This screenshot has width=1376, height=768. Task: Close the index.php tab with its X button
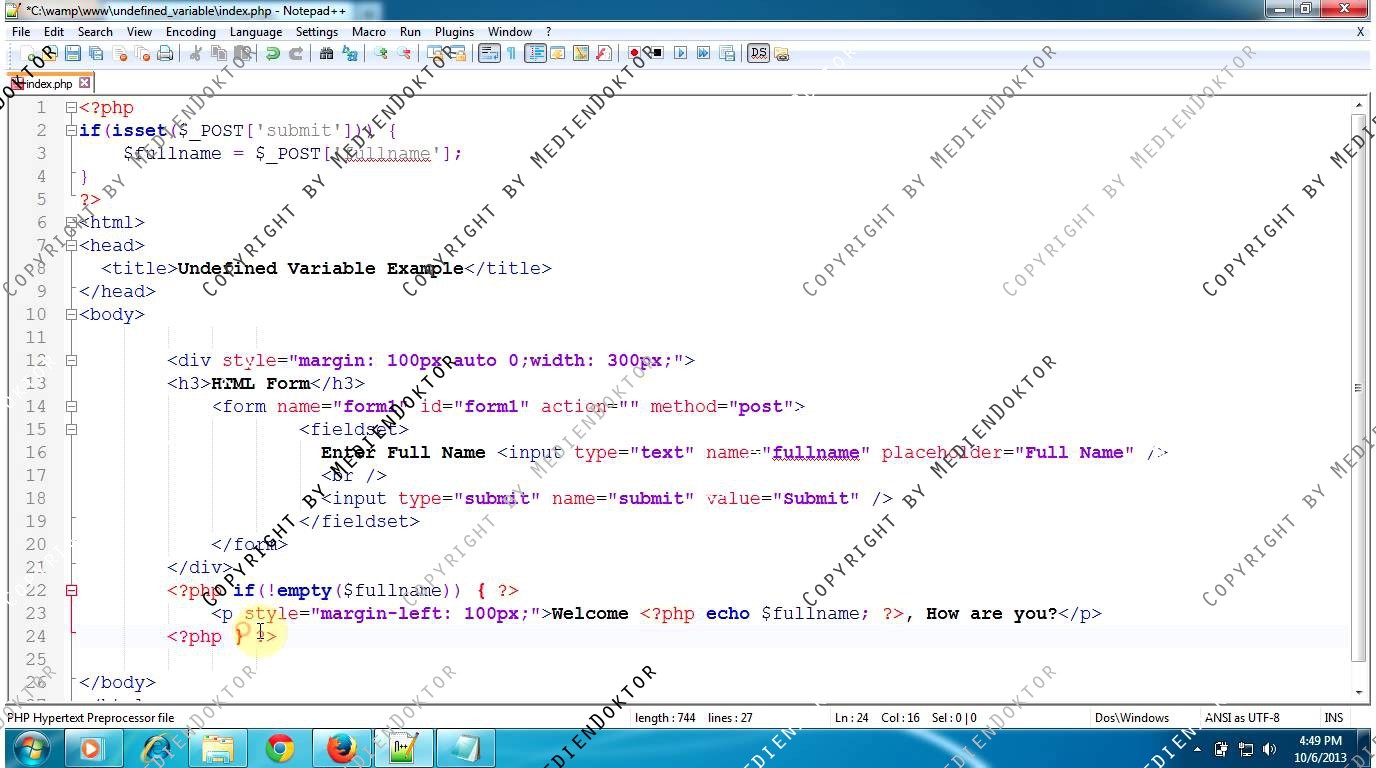click(85, 83)
